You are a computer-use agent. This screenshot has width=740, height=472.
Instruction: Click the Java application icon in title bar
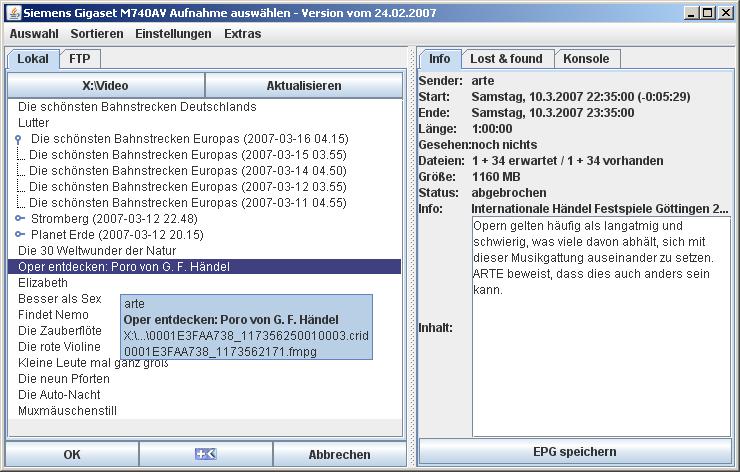pyautogui.click(x=14, y=12)
